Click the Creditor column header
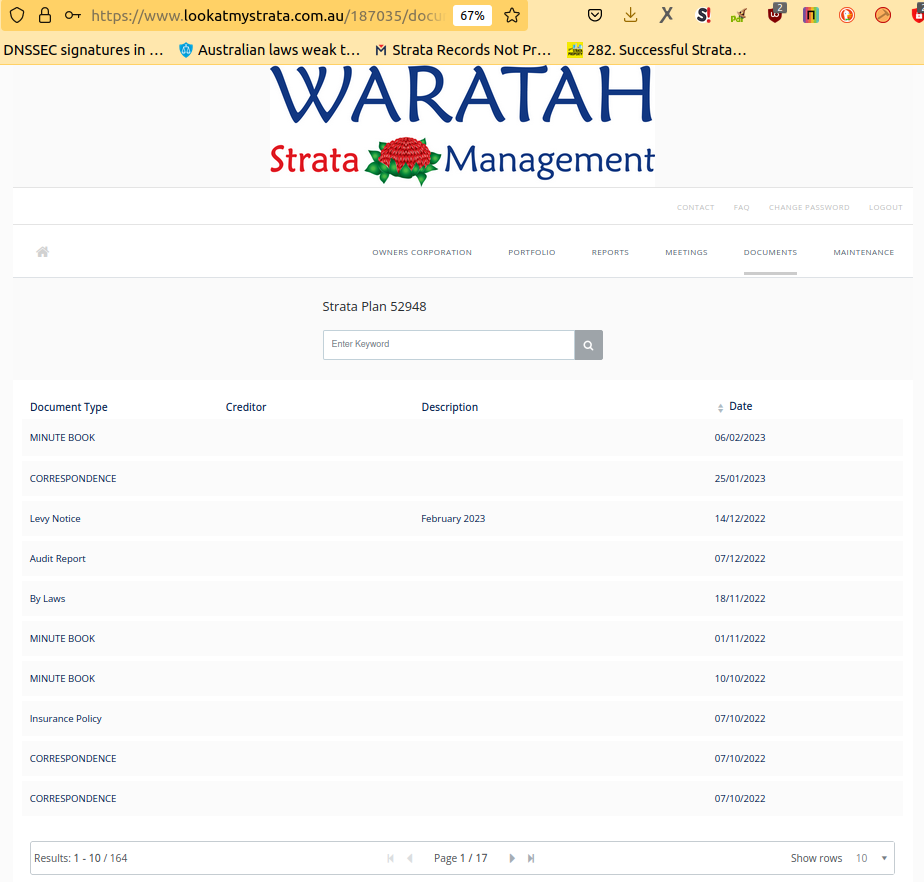 click(246, 407)
